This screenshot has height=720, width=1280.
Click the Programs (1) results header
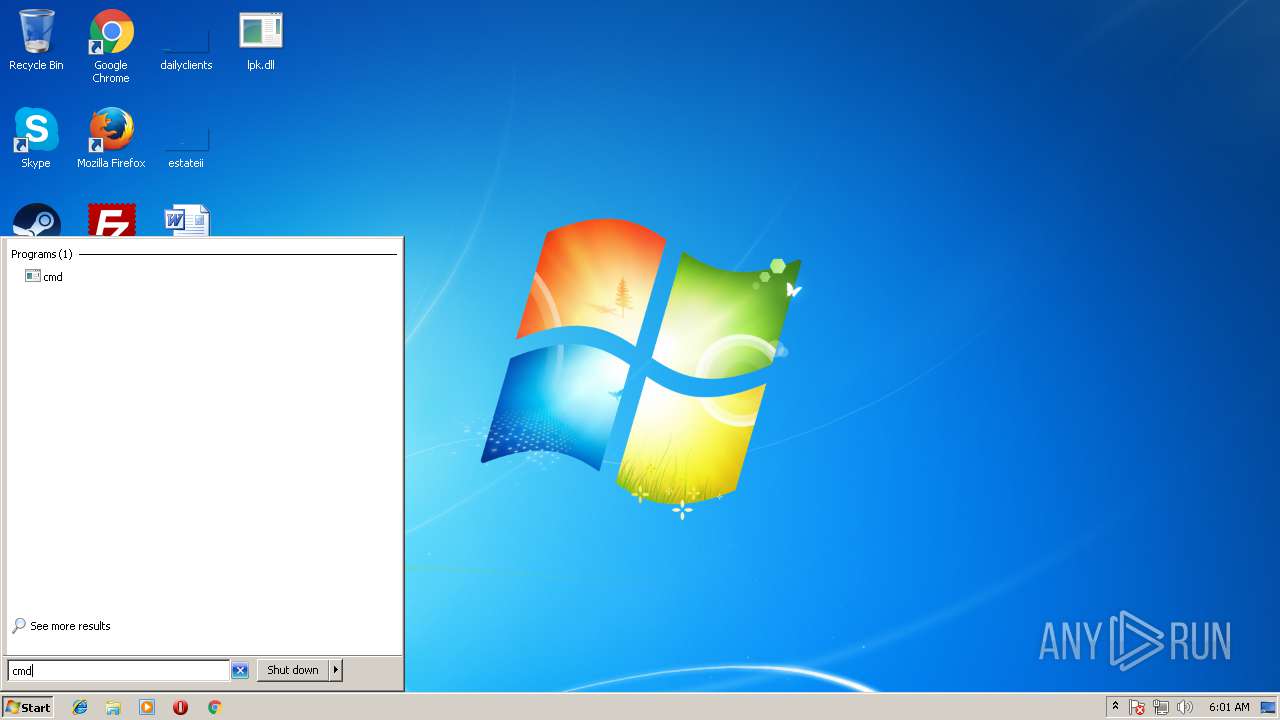coord(42,254)
